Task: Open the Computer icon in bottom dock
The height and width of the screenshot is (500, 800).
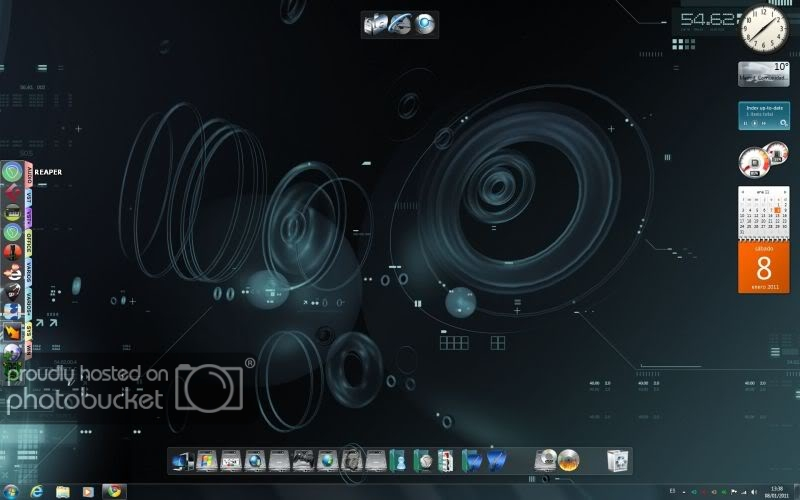Action: pyautogui.click(x=183, y=461)
